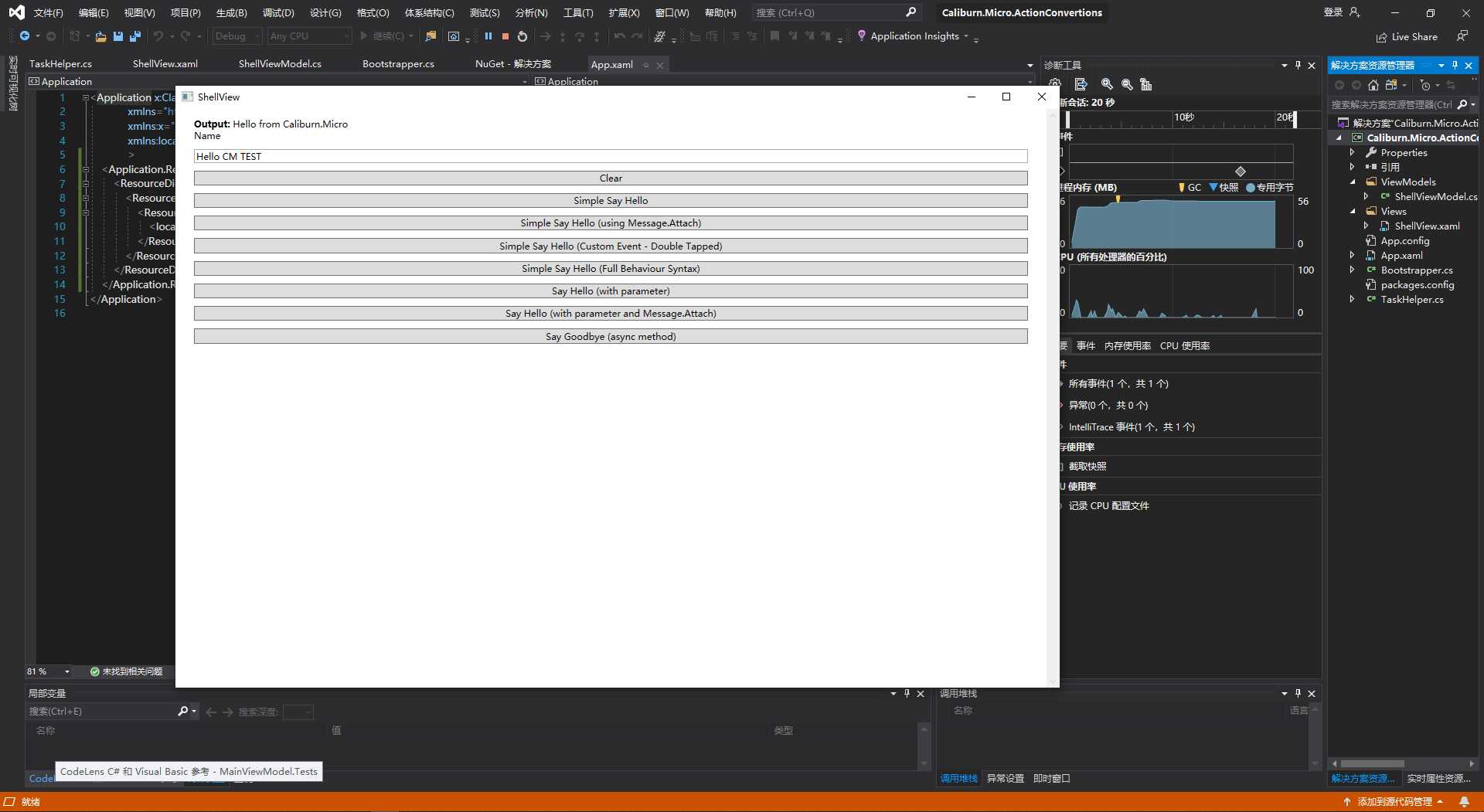
Task: Click the Open File folder icon
Action: [x=100, y=36]
